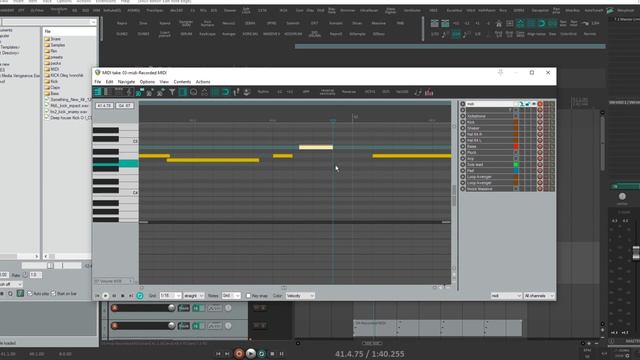The height and width of the screenshot is (360, 640).
Task: Select the highlighted light-yellow MIDI note
Action: pyautogui.click(x=316, y=147)
